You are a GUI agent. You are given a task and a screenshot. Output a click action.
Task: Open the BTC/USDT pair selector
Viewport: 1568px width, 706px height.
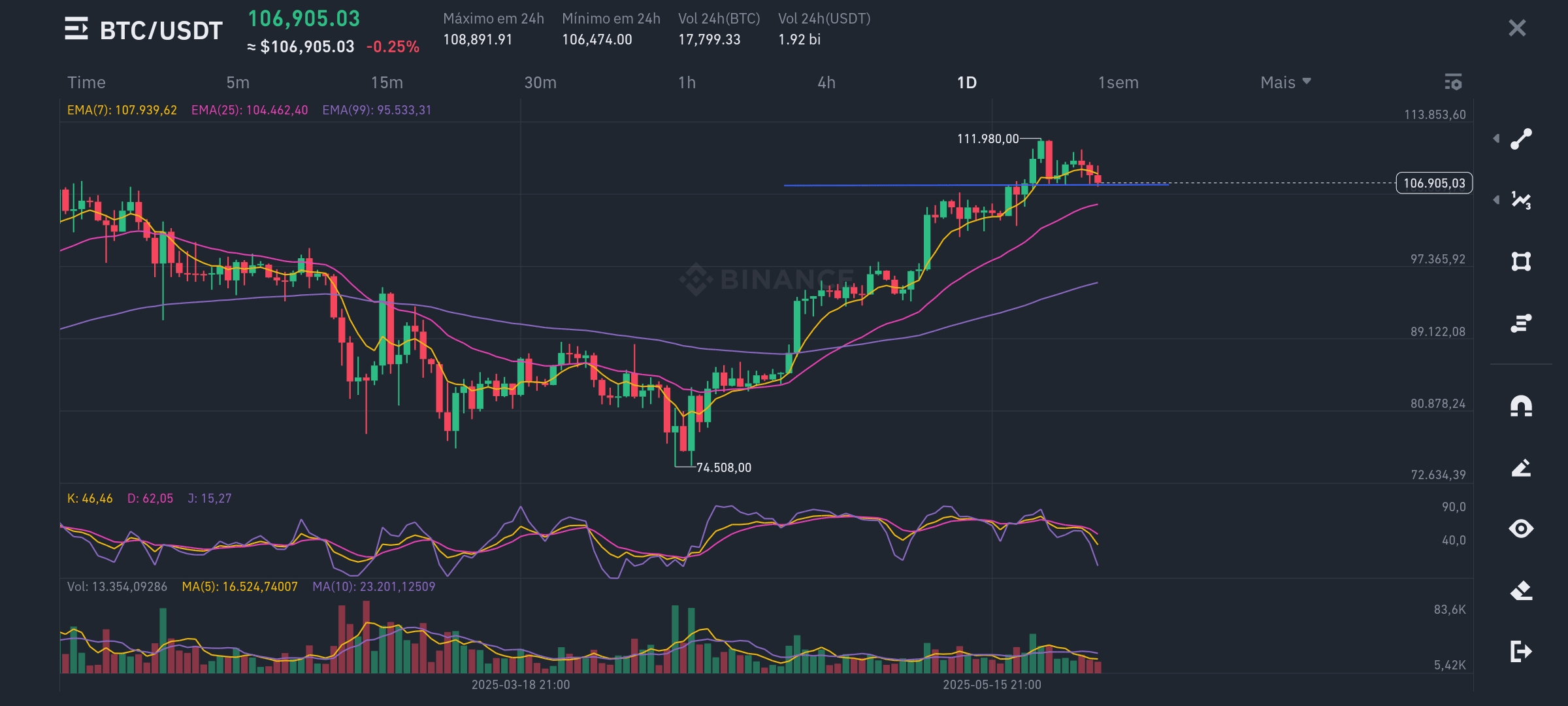[161, 30]
